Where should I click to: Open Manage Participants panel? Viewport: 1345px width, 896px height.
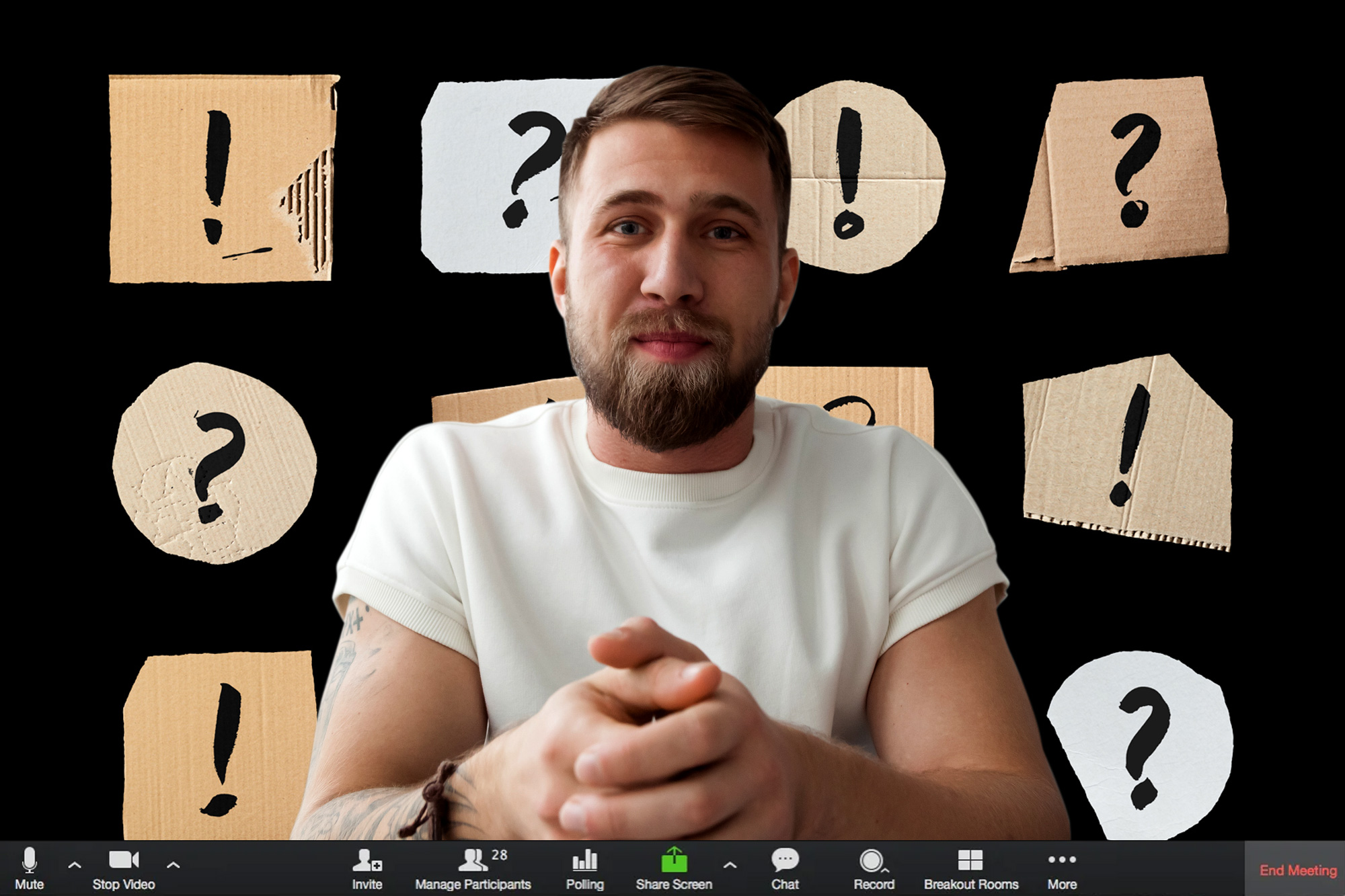tap(473, 868)
